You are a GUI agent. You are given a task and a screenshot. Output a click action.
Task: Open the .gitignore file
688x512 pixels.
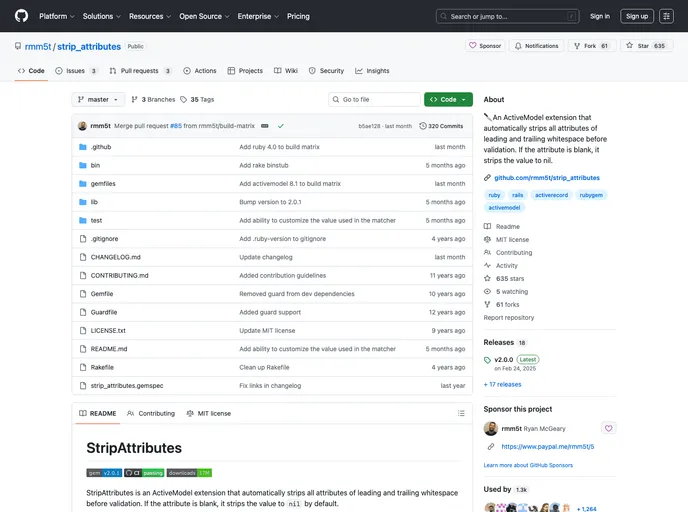[104, 239]
